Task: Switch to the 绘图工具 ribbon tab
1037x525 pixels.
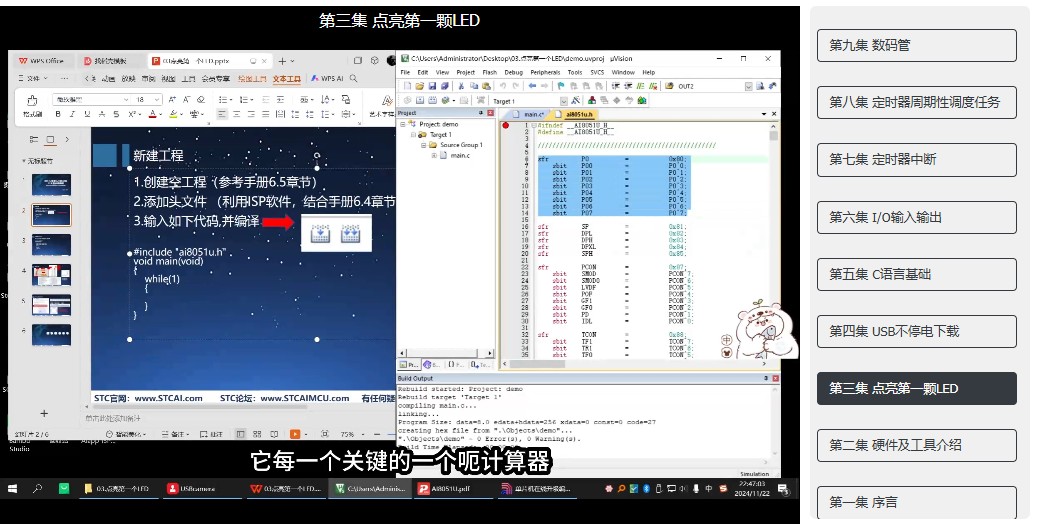Action: click(x=251, y=79)
